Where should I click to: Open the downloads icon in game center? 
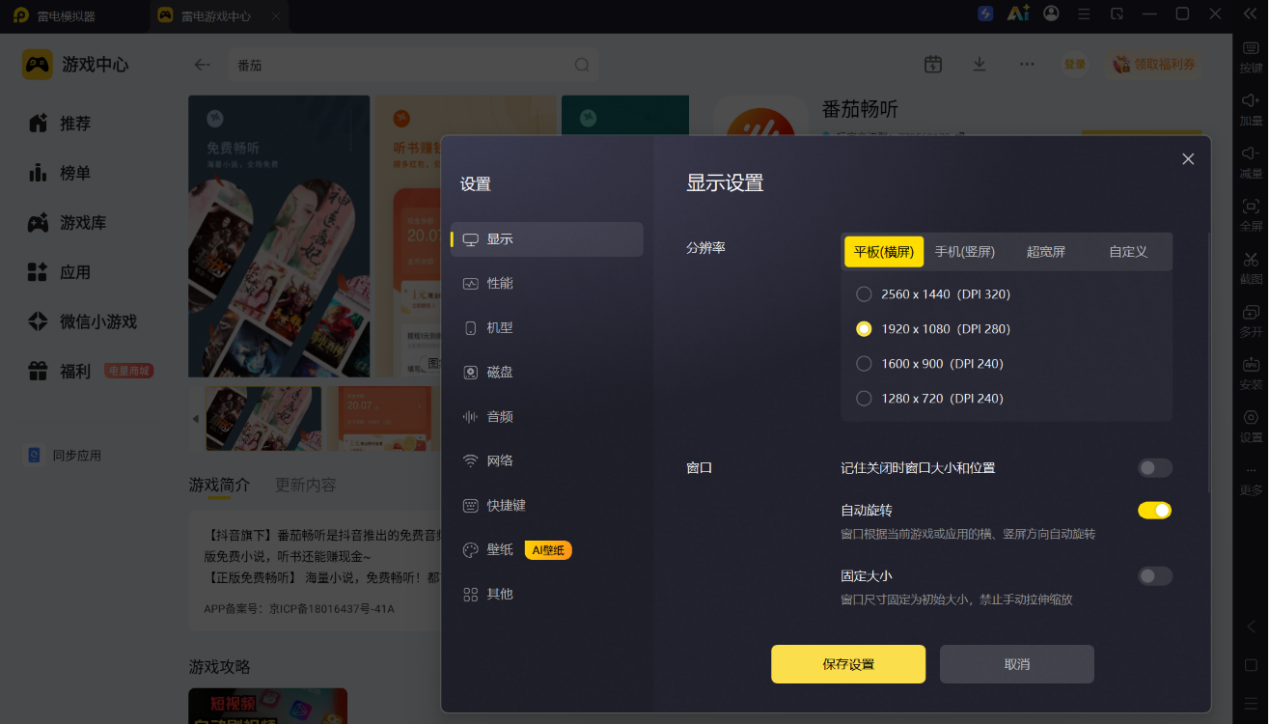click(x=979, y=64)
